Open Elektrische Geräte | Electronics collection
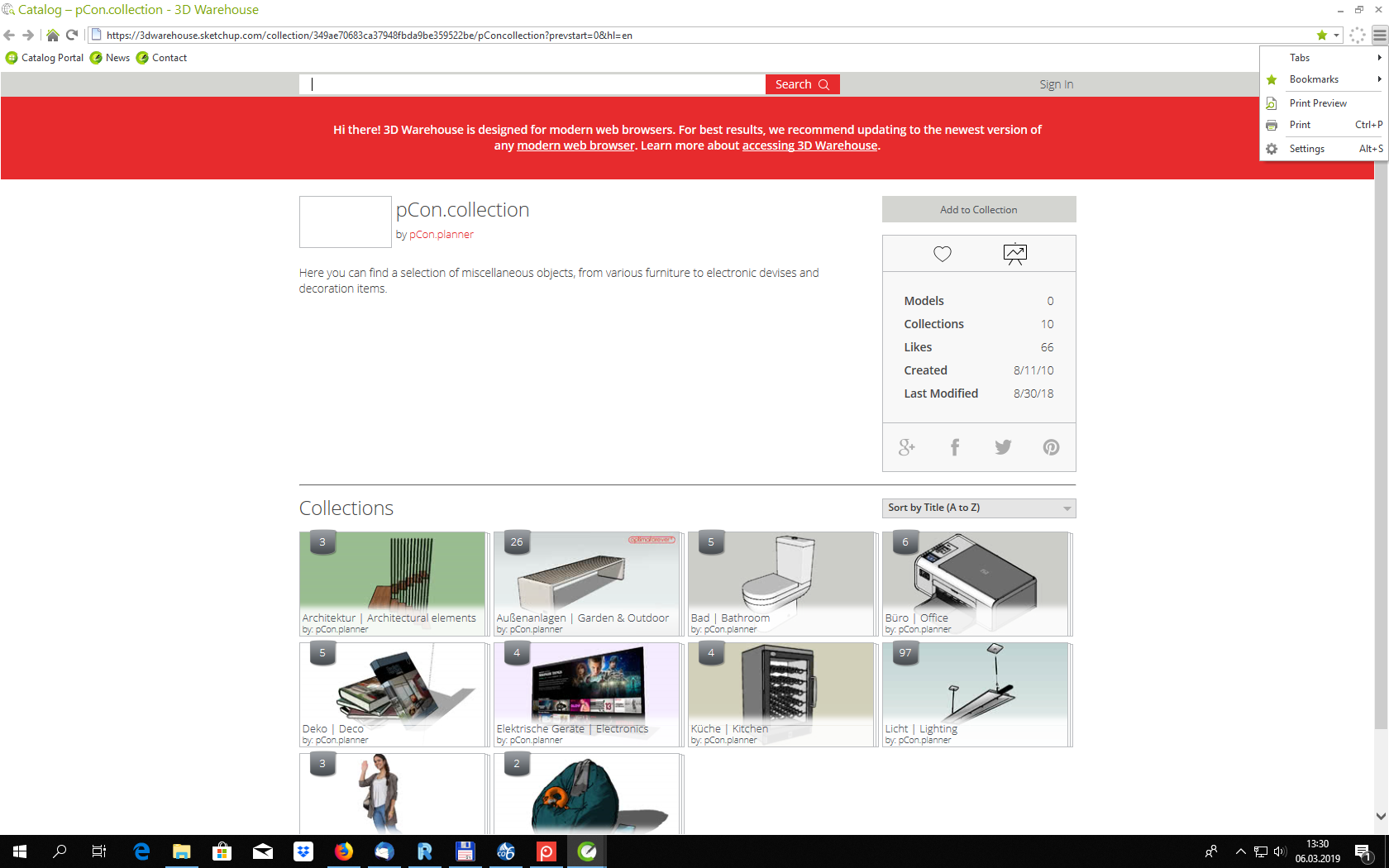The height and width of the screenshot is (868, 1389). tap(586, 694)
